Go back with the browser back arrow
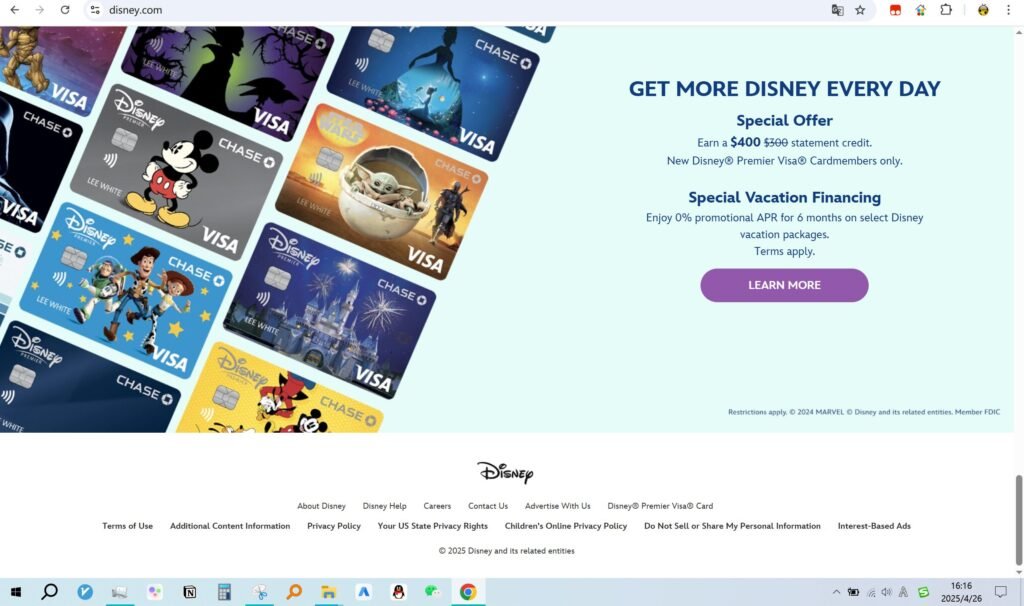Image resolution: width=1024 pixels, height=606 pixels. click(x=14, y=10)
